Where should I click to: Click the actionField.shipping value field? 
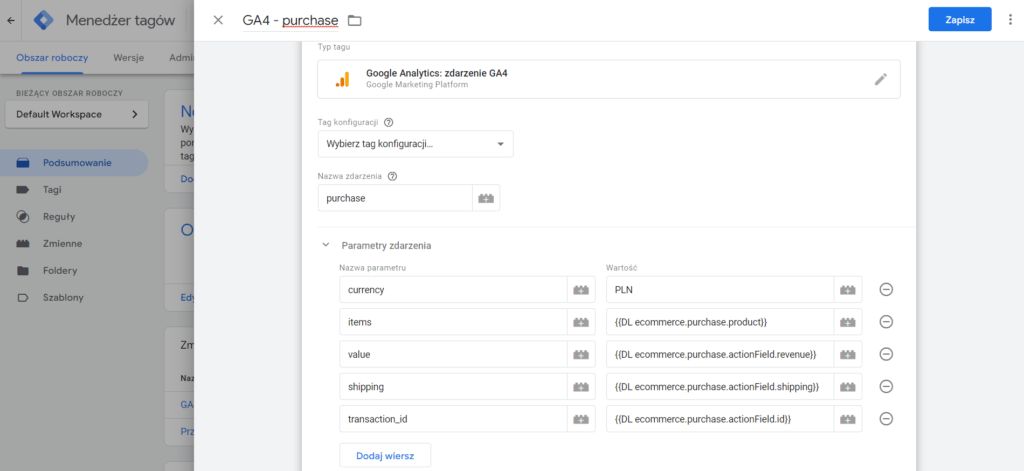[x=720, y=387]
